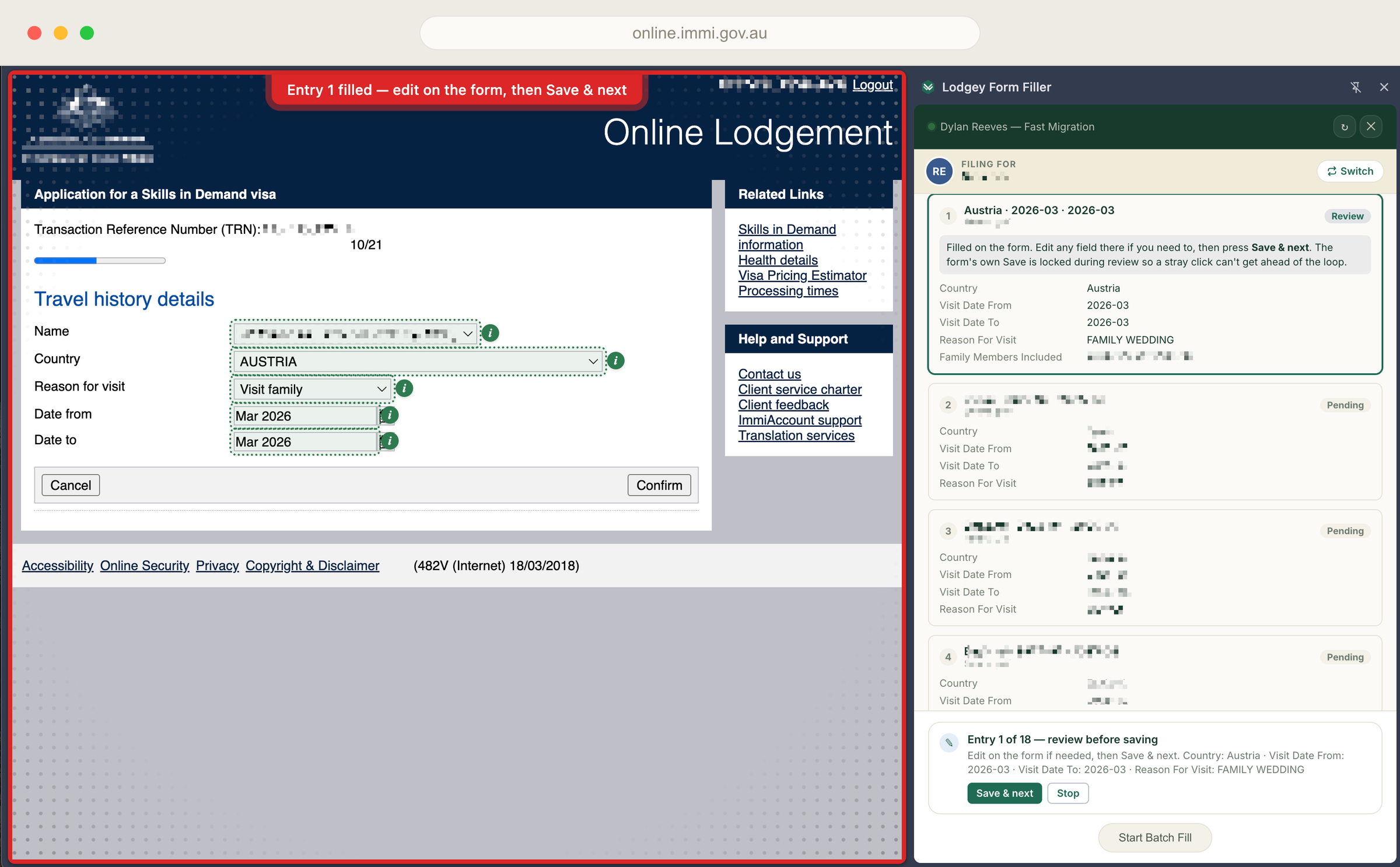The height and width of the screenshot is (867, 1400).
Task: Edit the Date from field
Action: [x=306, y=416]
